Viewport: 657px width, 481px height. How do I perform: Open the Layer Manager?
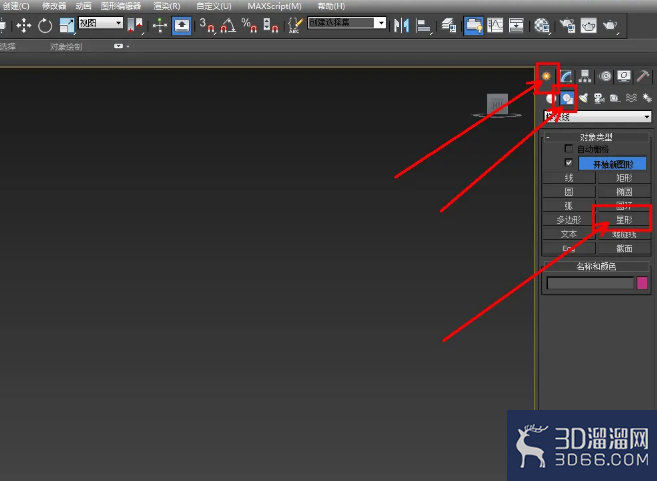click(449, 26)
